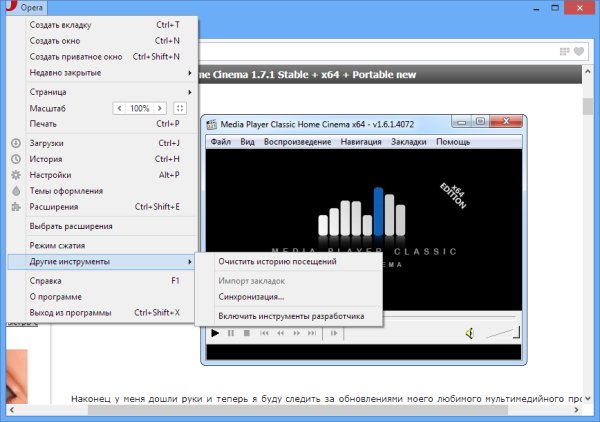This screenshot has height=422, width=600.
Task: Click the 100% zoom value field
Action: coord(140,108)
